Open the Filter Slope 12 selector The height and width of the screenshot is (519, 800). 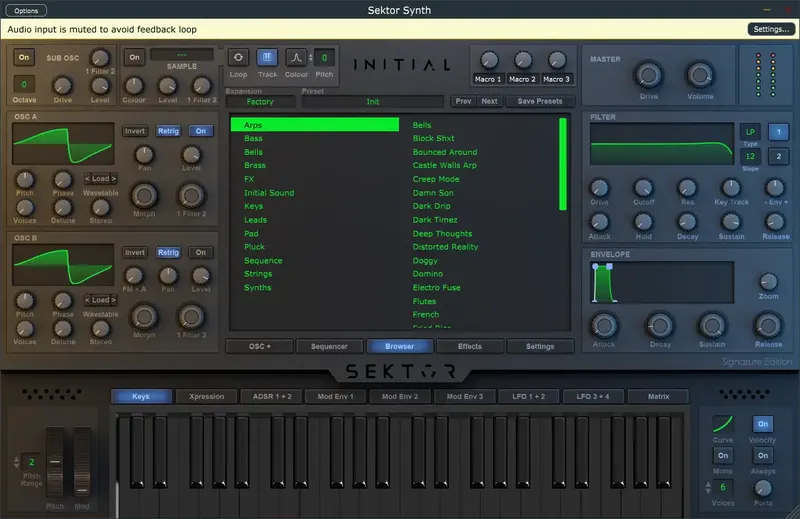pos(750,156)
